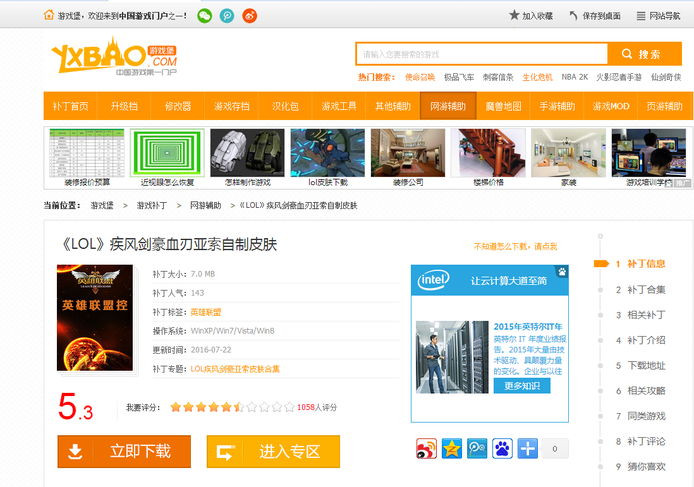
Task: Share via teal Tencent Weibo icon below ad
Action: click(477, 448)
